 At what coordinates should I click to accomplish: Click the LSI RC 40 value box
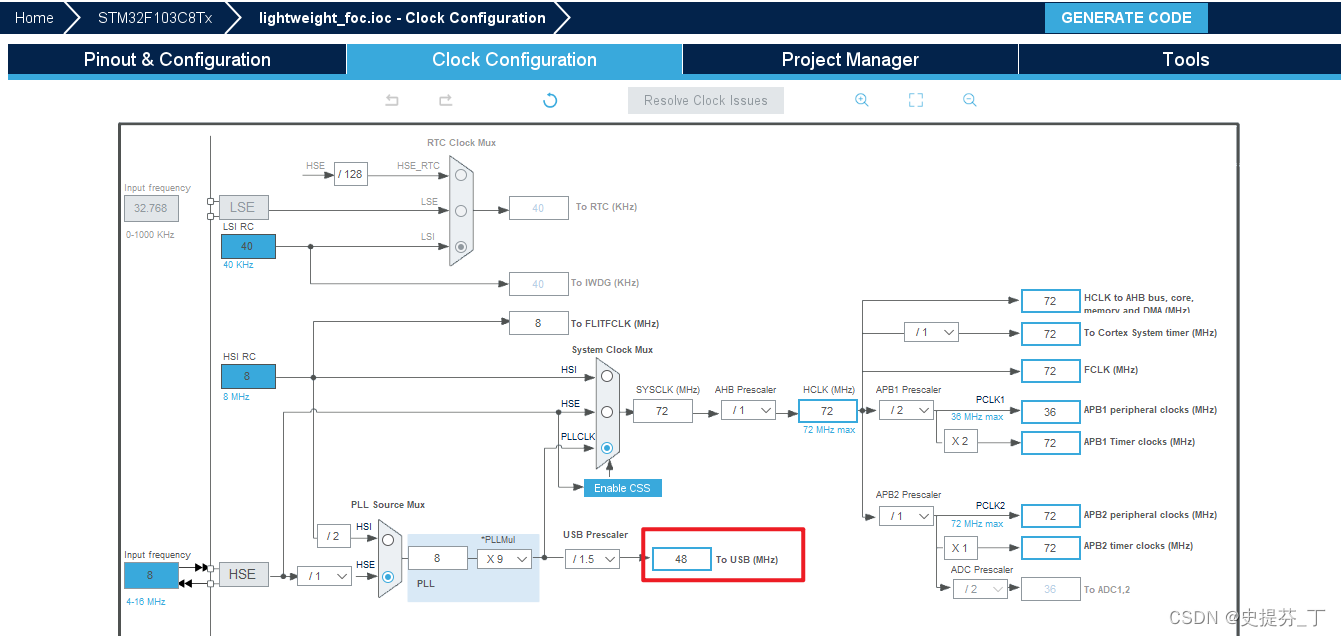click(247, 246)
